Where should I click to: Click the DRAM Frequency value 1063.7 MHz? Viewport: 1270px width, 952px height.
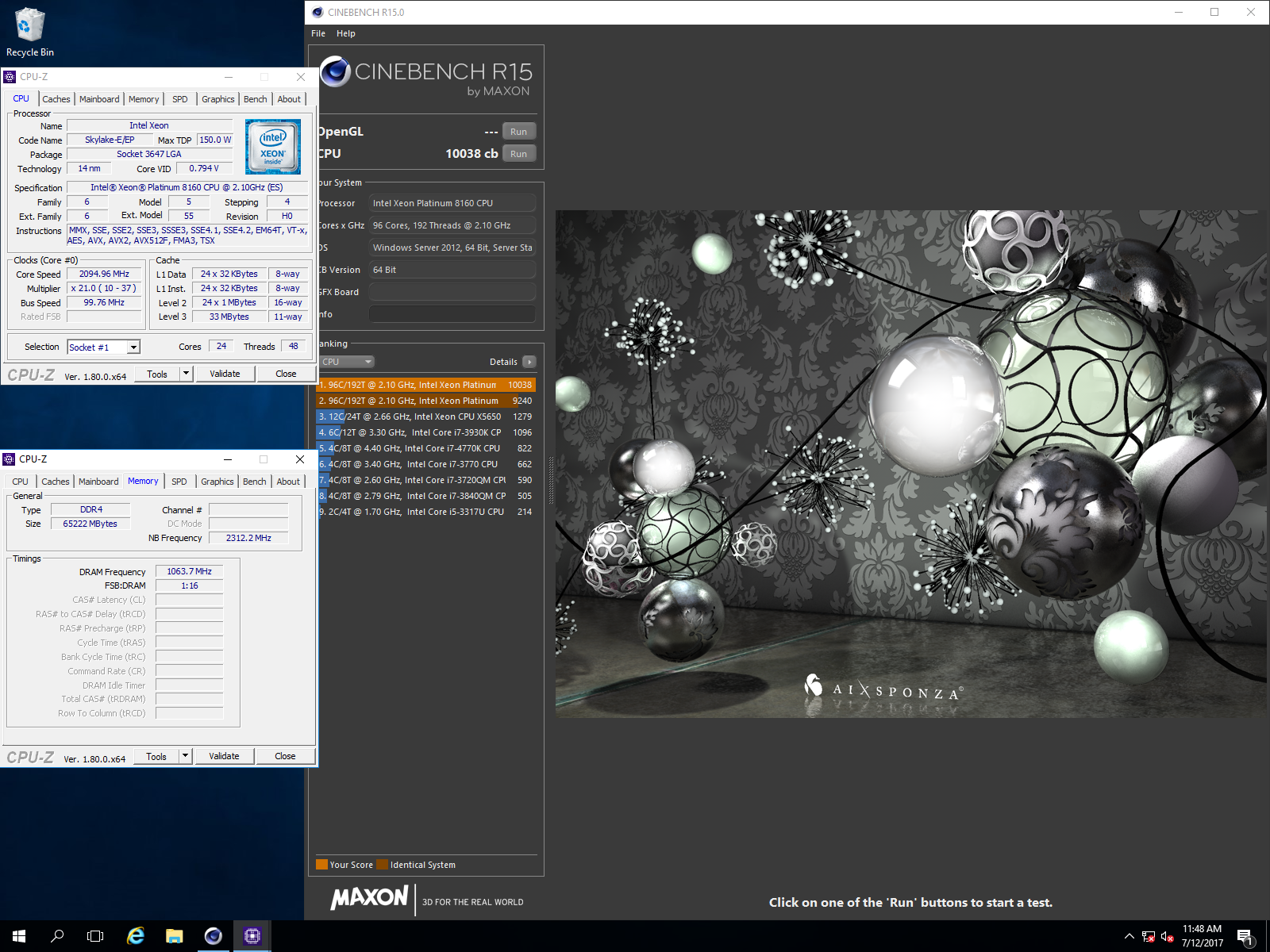click(x=190, y=571)
